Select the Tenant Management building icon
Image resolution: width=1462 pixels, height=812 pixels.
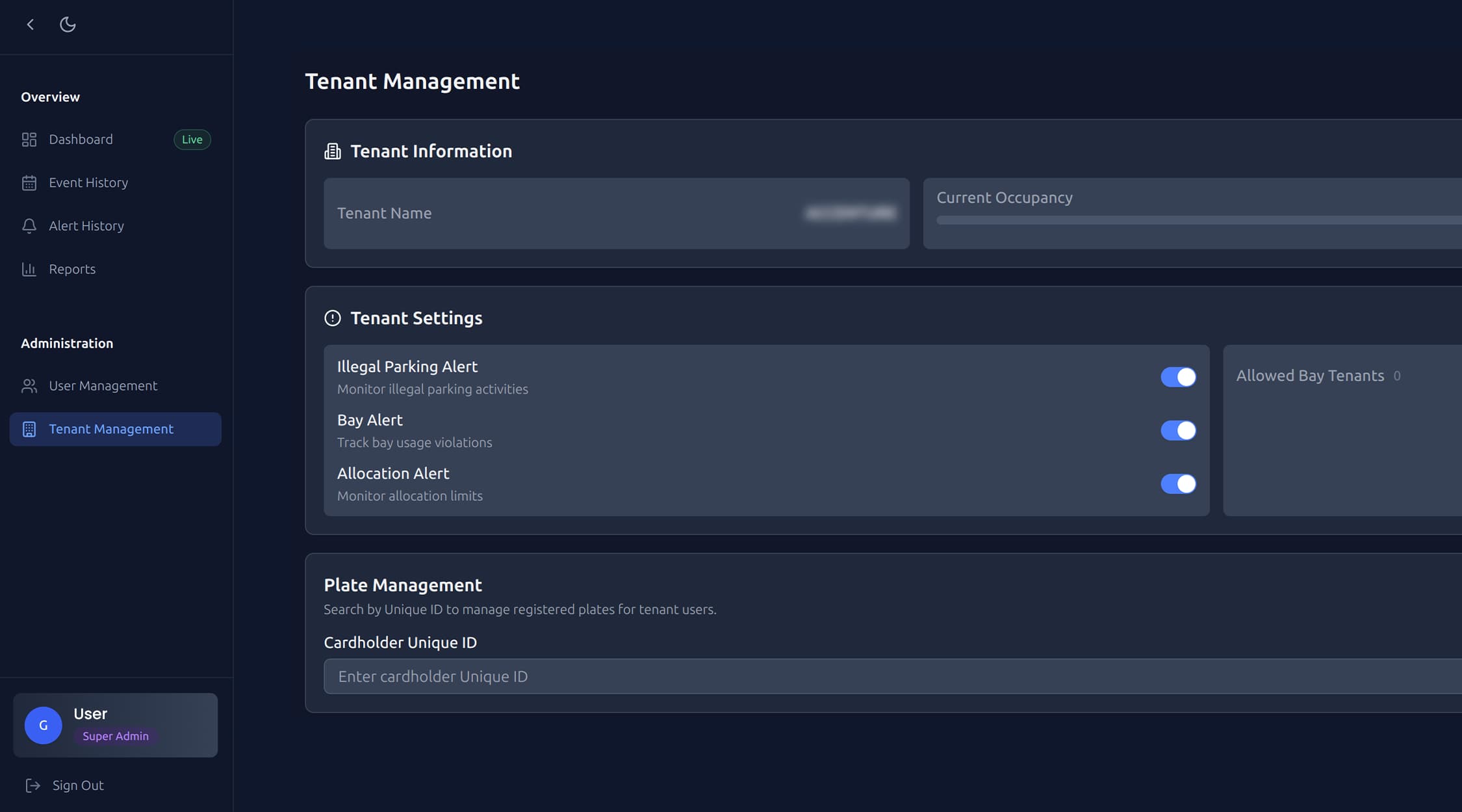[x=29, y=429]
